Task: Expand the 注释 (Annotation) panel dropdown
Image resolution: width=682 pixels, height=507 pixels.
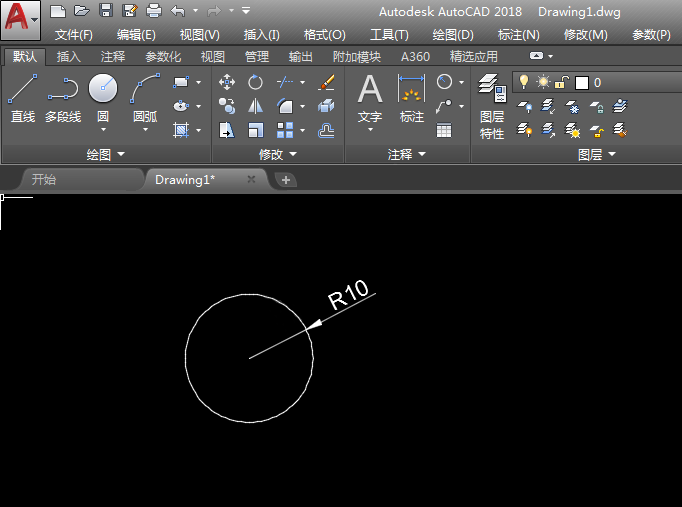Action: coord(407,155)
